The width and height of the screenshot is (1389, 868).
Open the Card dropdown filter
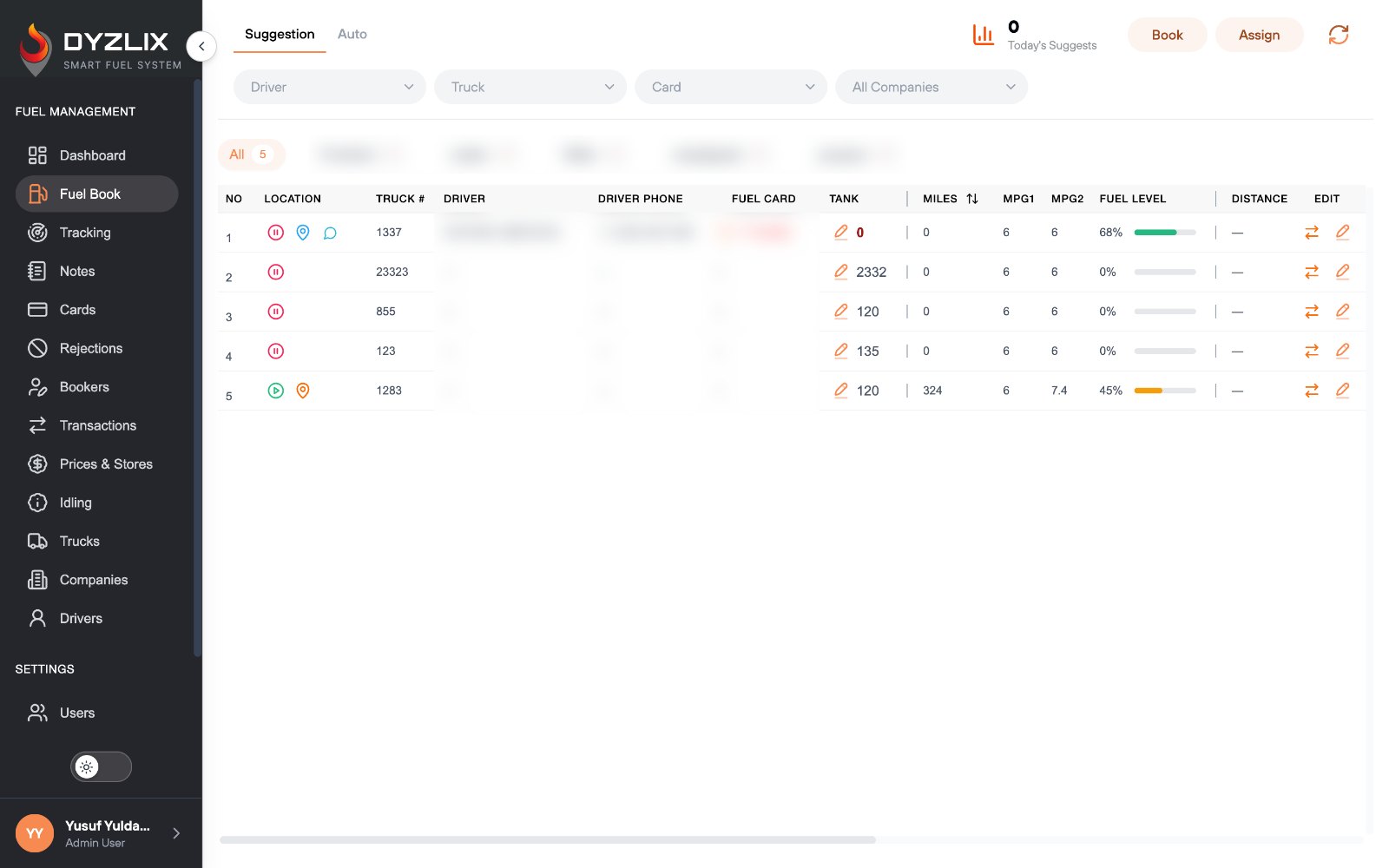[731, 87]
